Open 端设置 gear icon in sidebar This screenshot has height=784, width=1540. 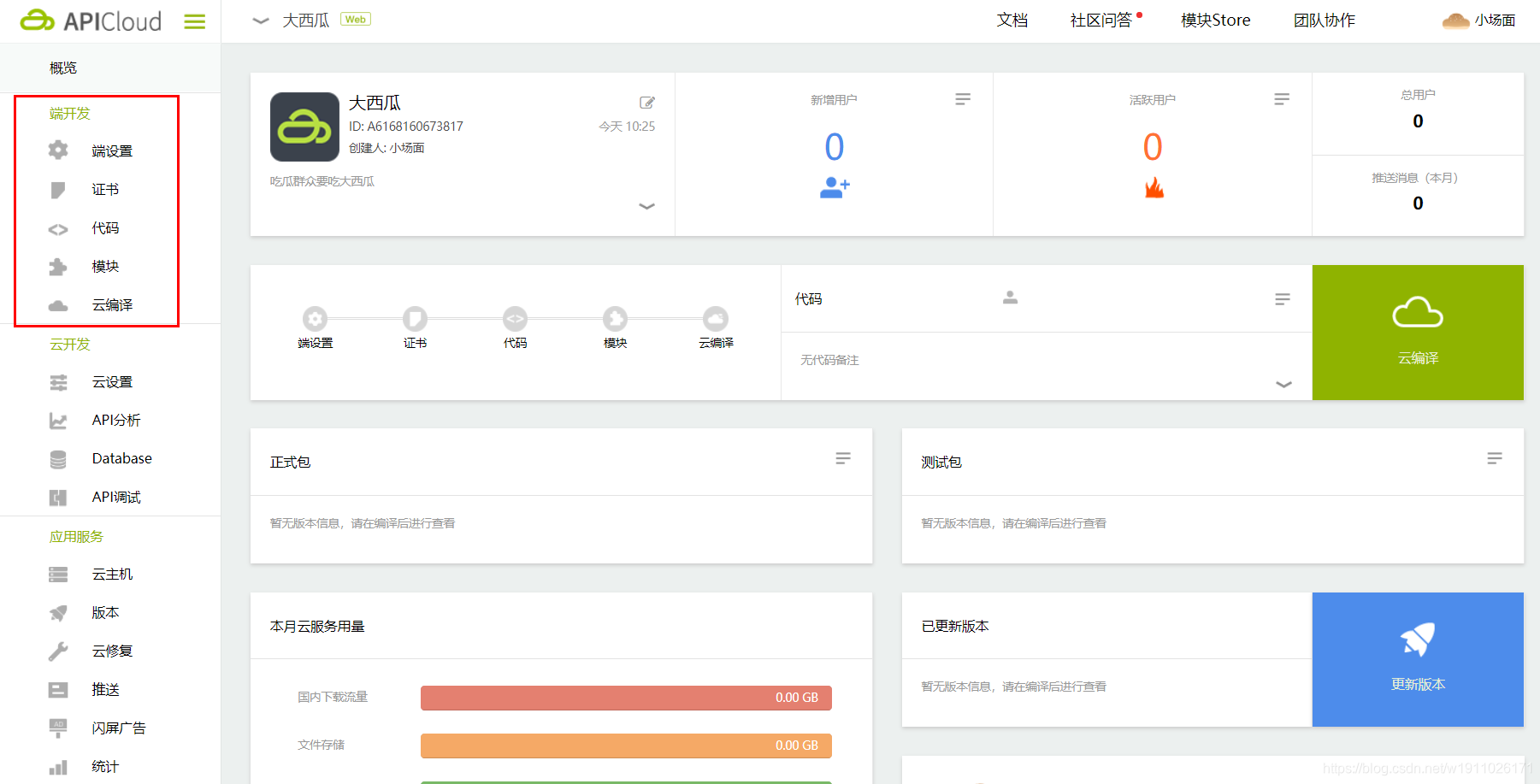58,150
